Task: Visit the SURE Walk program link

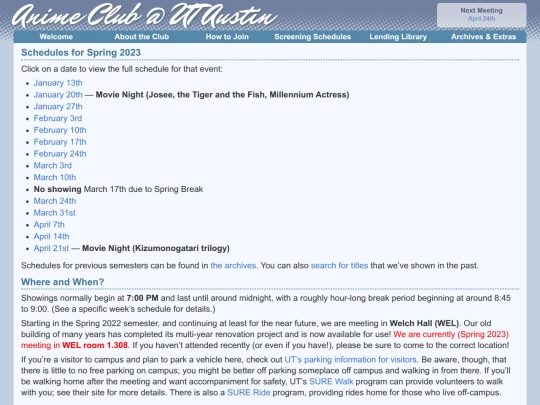Action: point(331,382)
